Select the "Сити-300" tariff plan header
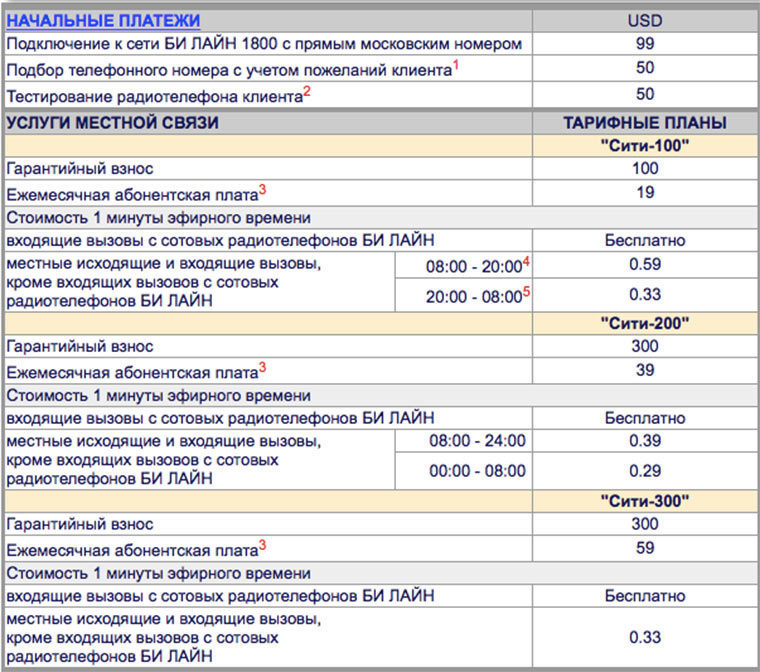This screenshot has height=672, width=760. pyautogui.click(x=645, y=501)
